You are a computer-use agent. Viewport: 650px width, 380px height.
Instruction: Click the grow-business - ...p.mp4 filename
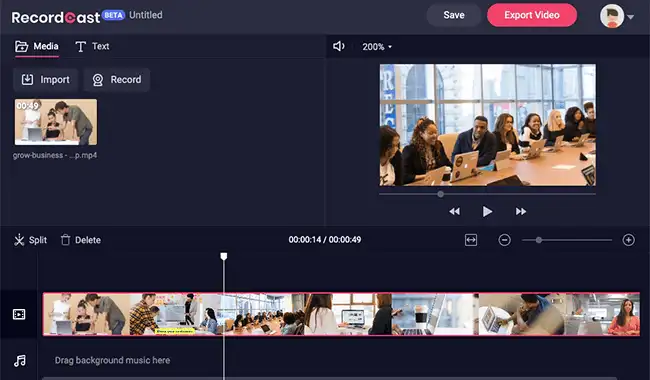point(55,155)
